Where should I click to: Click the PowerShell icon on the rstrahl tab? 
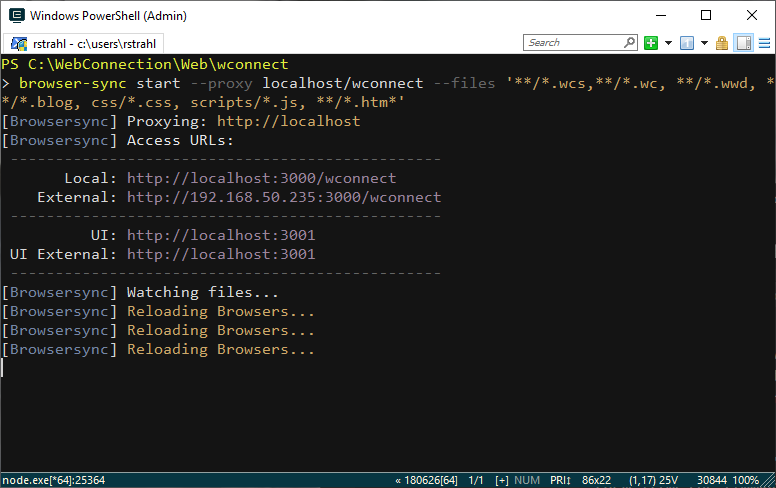[x=19, y=44]
